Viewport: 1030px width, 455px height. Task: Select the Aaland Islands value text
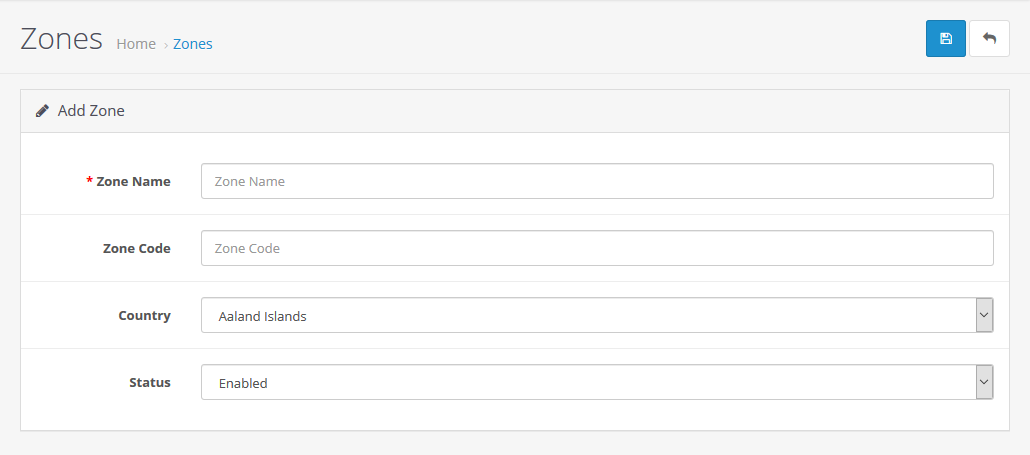263,316
